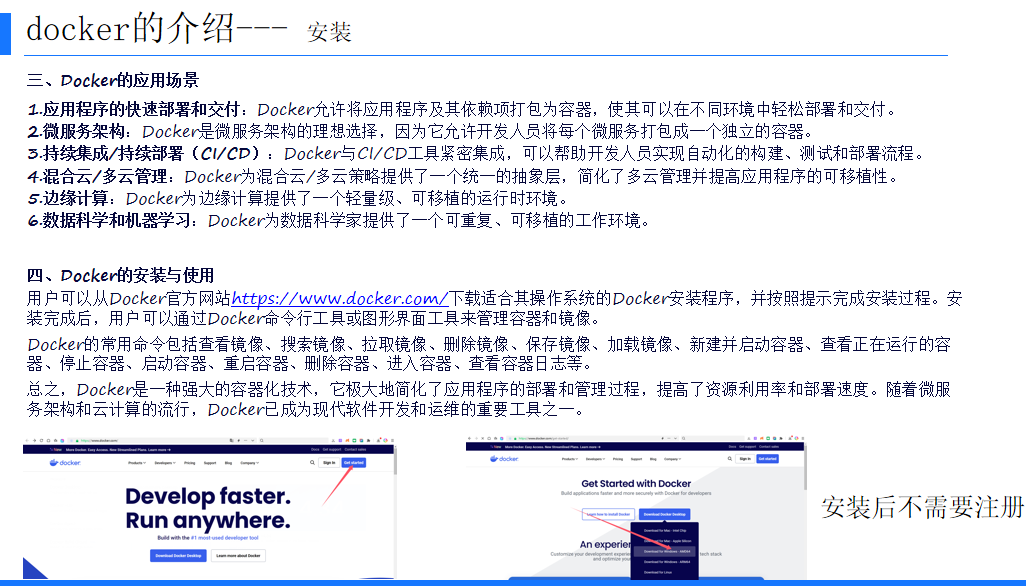Open Pricing nav item in Get Started screenshot

tap(618, 459)
